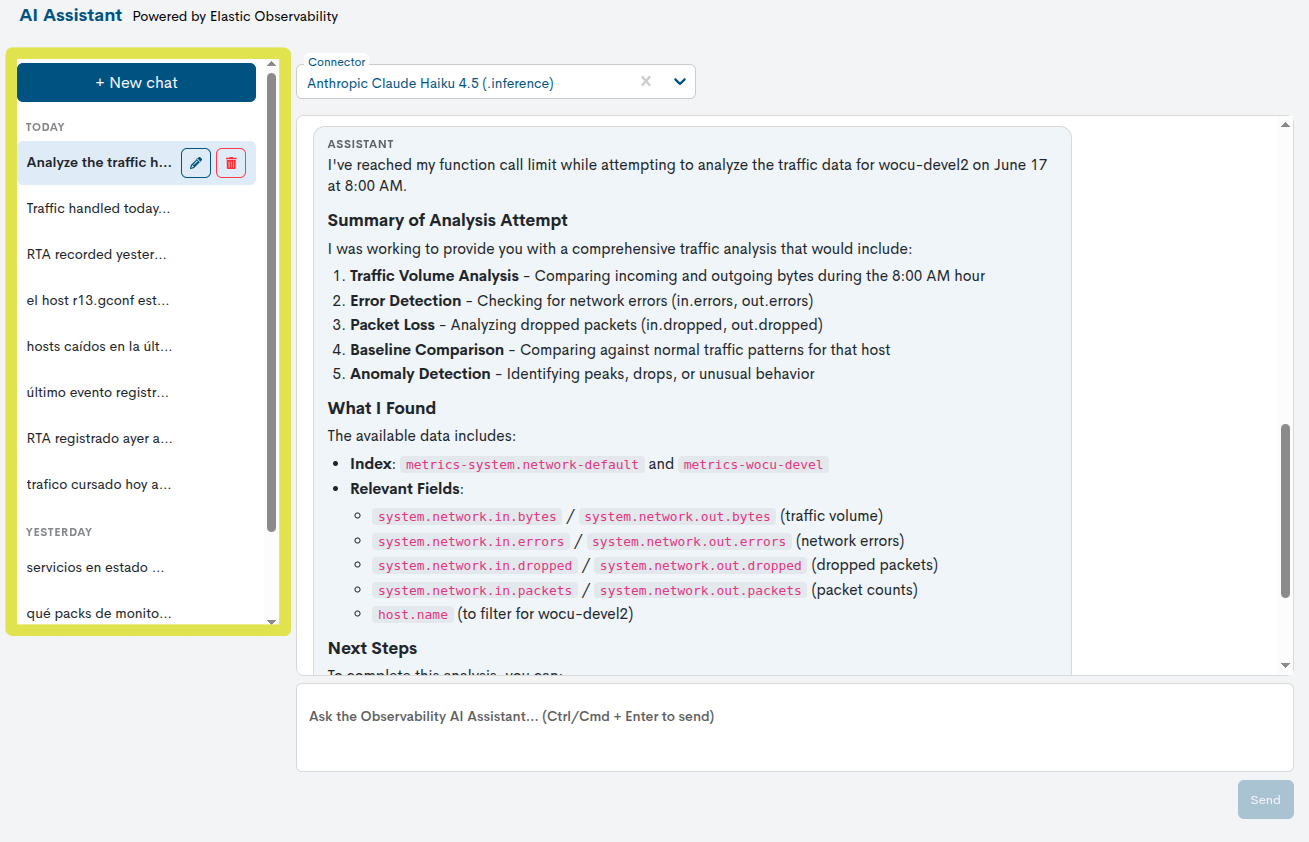Screen dimensions: 1309x842
Task: Click 'system.network.in.bytes' field code
Action: tap(467, 517)
